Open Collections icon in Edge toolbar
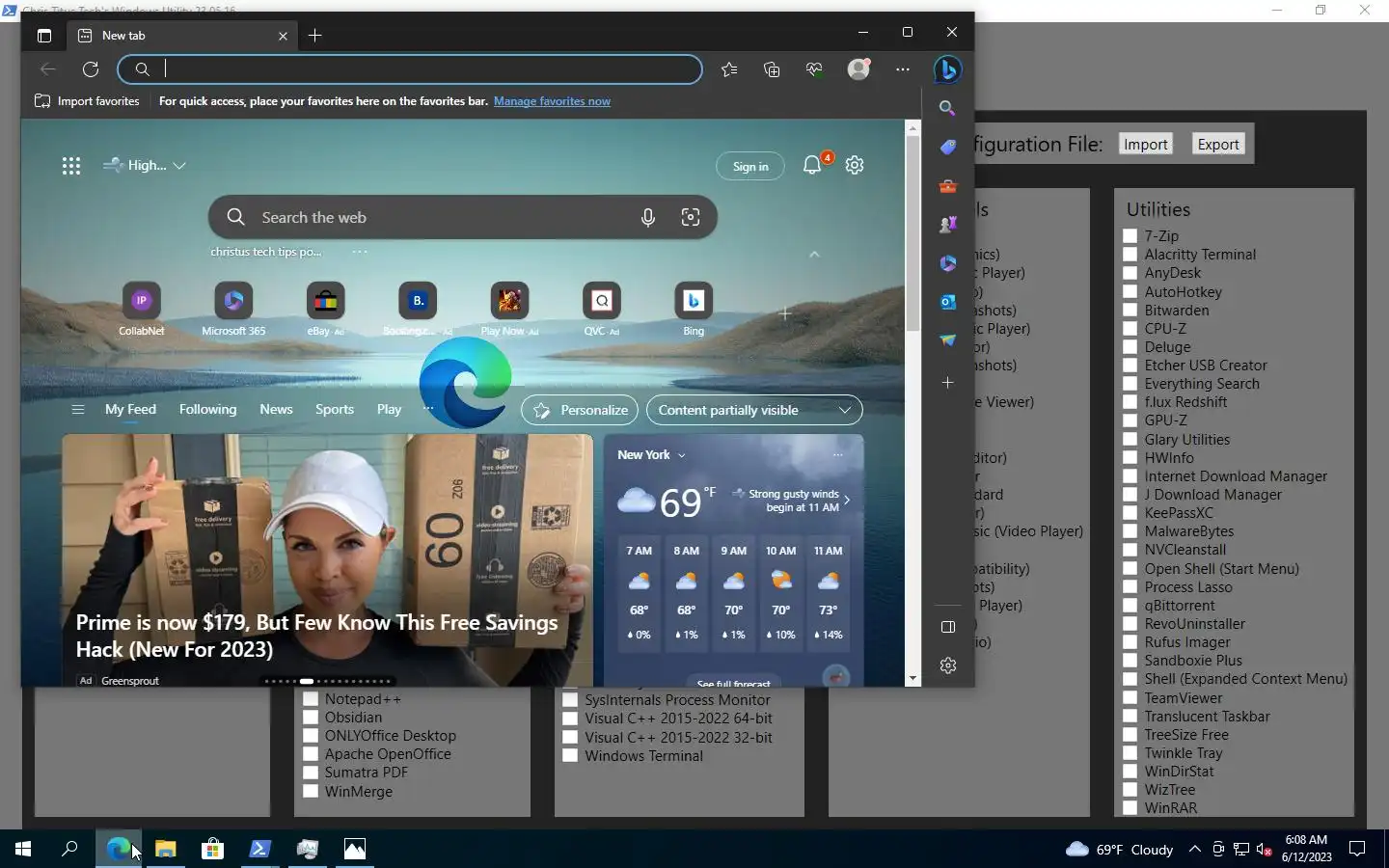This screenshot has width=1389, height=868. tap(772, 69)
